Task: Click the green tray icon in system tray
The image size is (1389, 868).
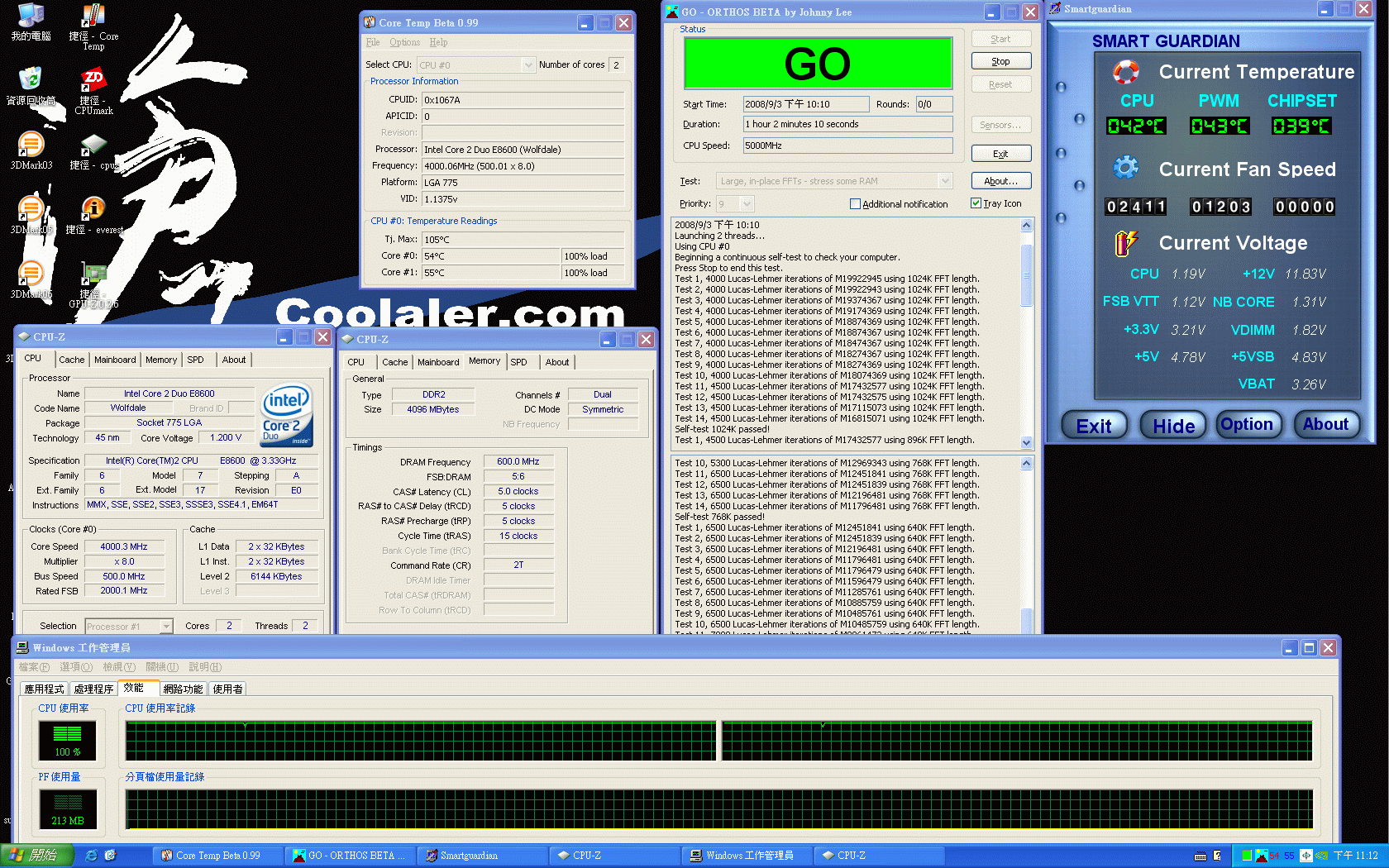Action: coord(1247,856)
